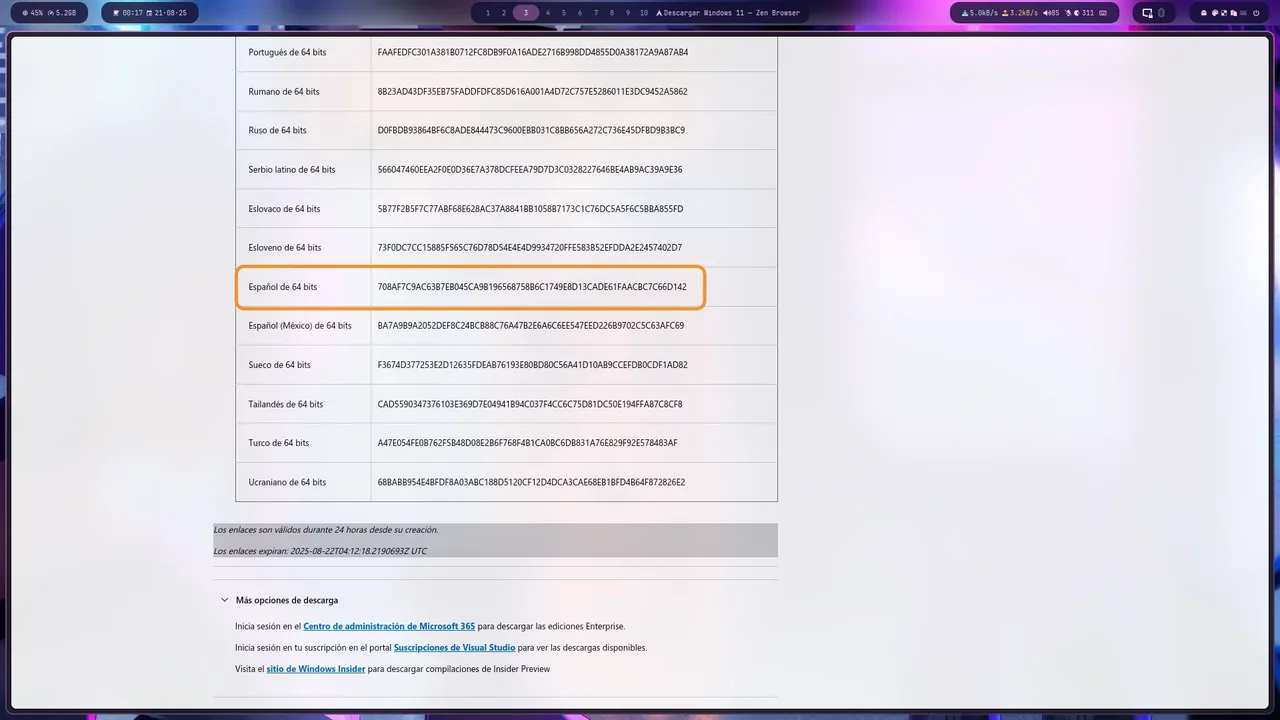Click the memory usage 5.2GB indicator
1280x720 pixels.
coord(62,13)
